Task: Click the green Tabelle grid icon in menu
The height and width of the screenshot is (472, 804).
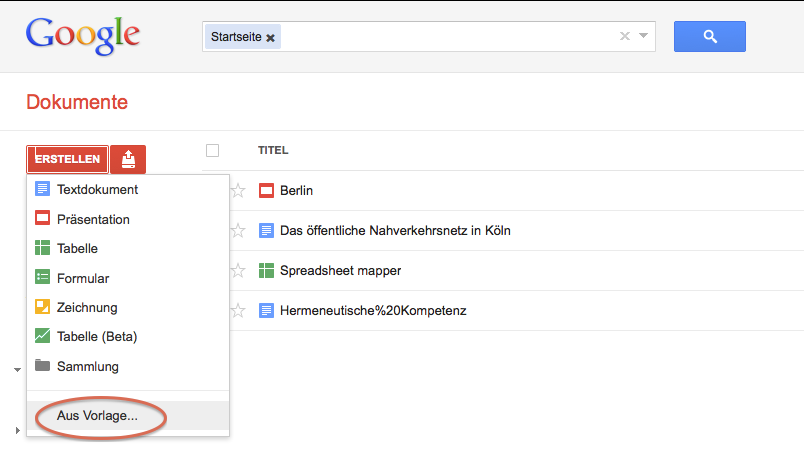Action: pyautogui.click(x=42, y=248)
